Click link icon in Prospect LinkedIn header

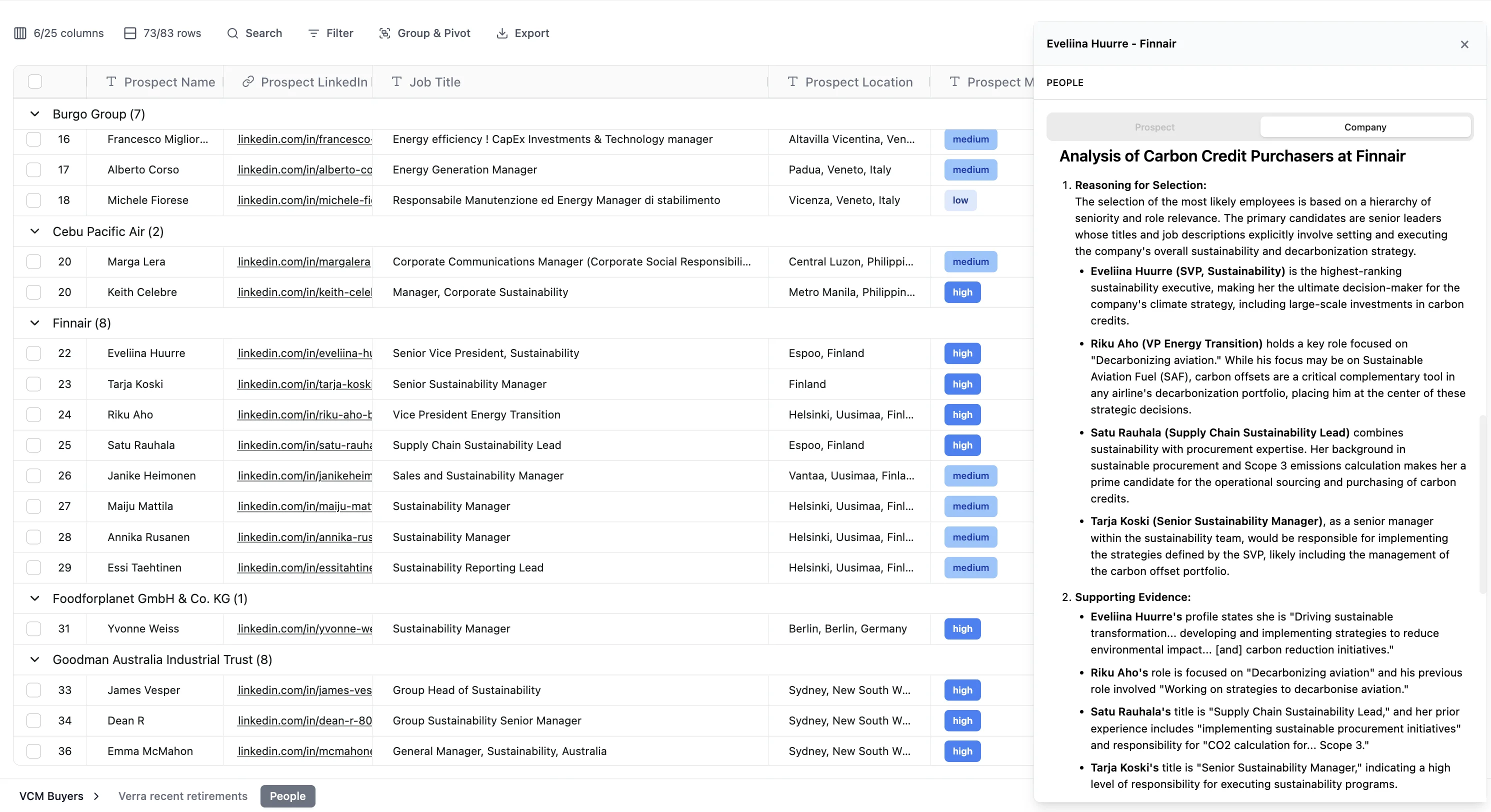click(x=247, y=81)
